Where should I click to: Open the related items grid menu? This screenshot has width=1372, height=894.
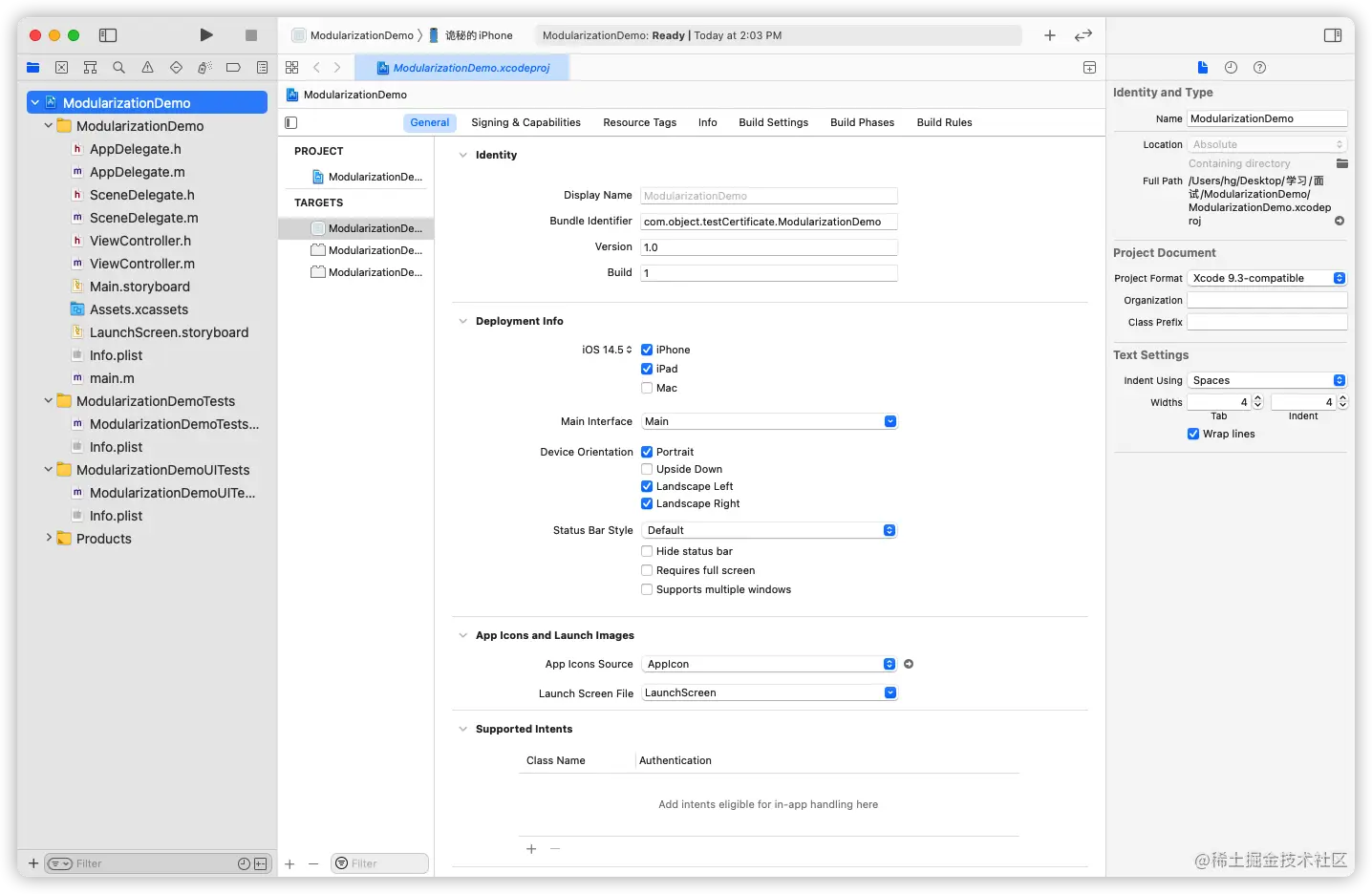pos(292,68)
